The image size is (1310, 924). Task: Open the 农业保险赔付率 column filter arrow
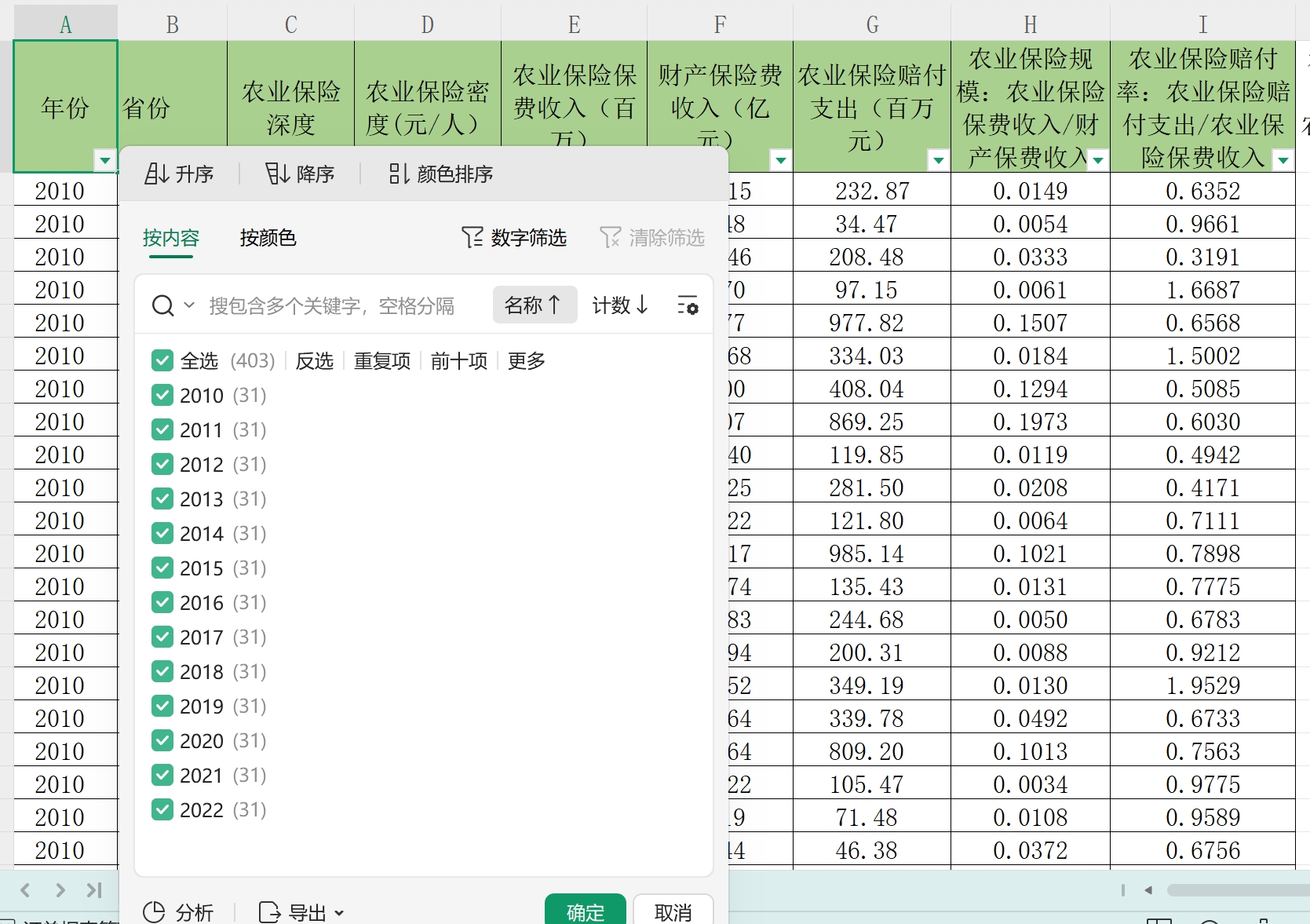click(x=1283, y=160)
